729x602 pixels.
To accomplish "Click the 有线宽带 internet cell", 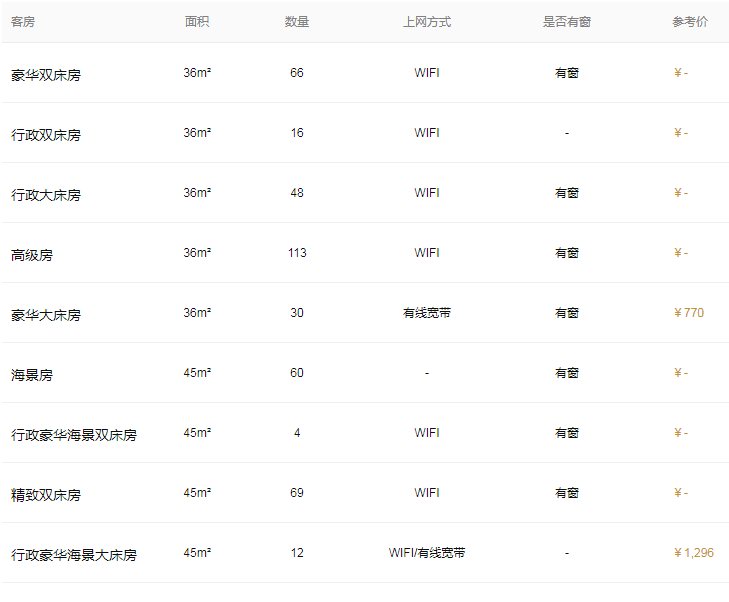I will pos(427,313).
